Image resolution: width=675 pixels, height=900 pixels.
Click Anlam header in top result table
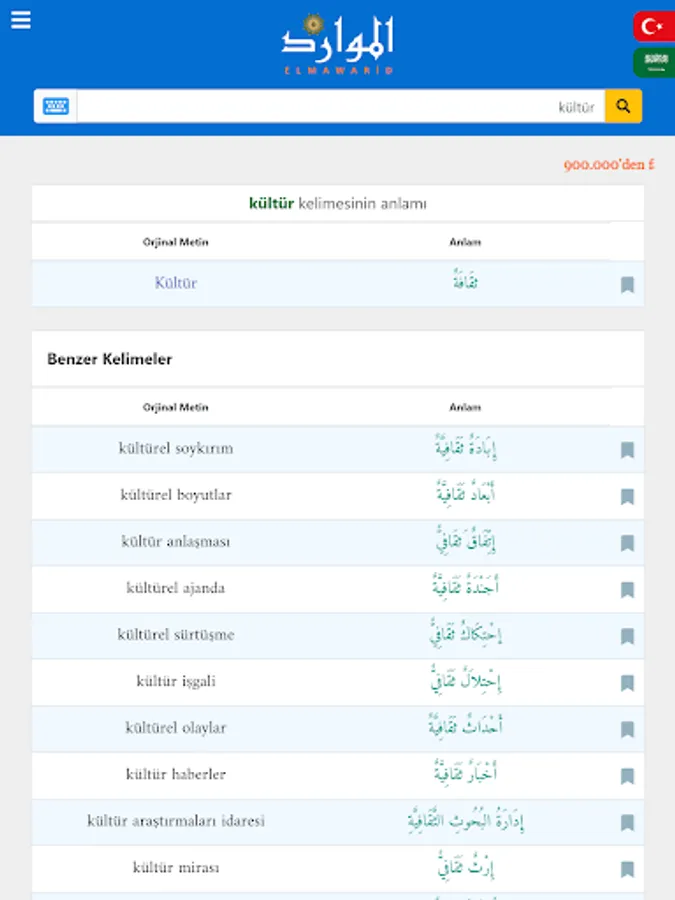click(465, 242)
